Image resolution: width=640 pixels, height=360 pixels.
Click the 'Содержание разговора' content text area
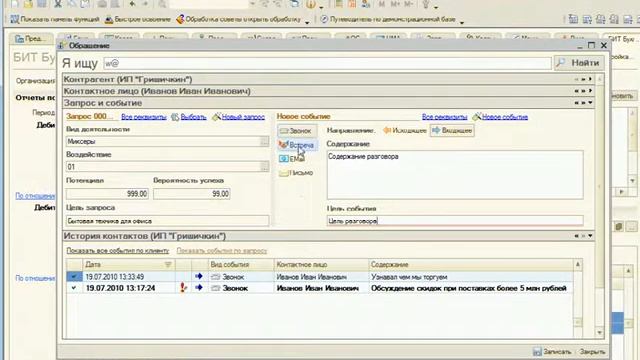pyautogui.click(x=455, y=175)
